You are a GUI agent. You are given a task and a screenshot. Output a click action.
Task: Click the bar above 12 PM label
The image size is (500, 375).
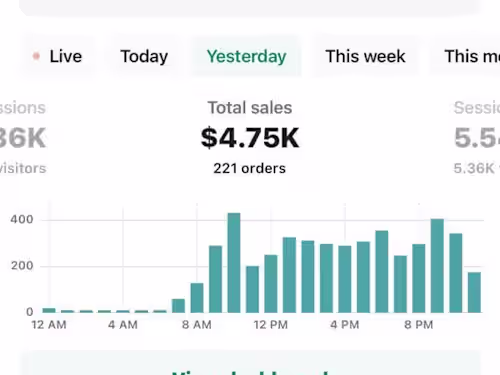click(271, 284)
